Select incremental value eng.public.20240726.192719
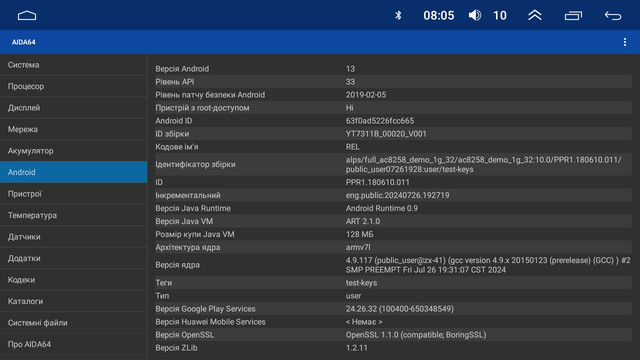Viewport: 640px width, 360px height. (x=398, y=196)
